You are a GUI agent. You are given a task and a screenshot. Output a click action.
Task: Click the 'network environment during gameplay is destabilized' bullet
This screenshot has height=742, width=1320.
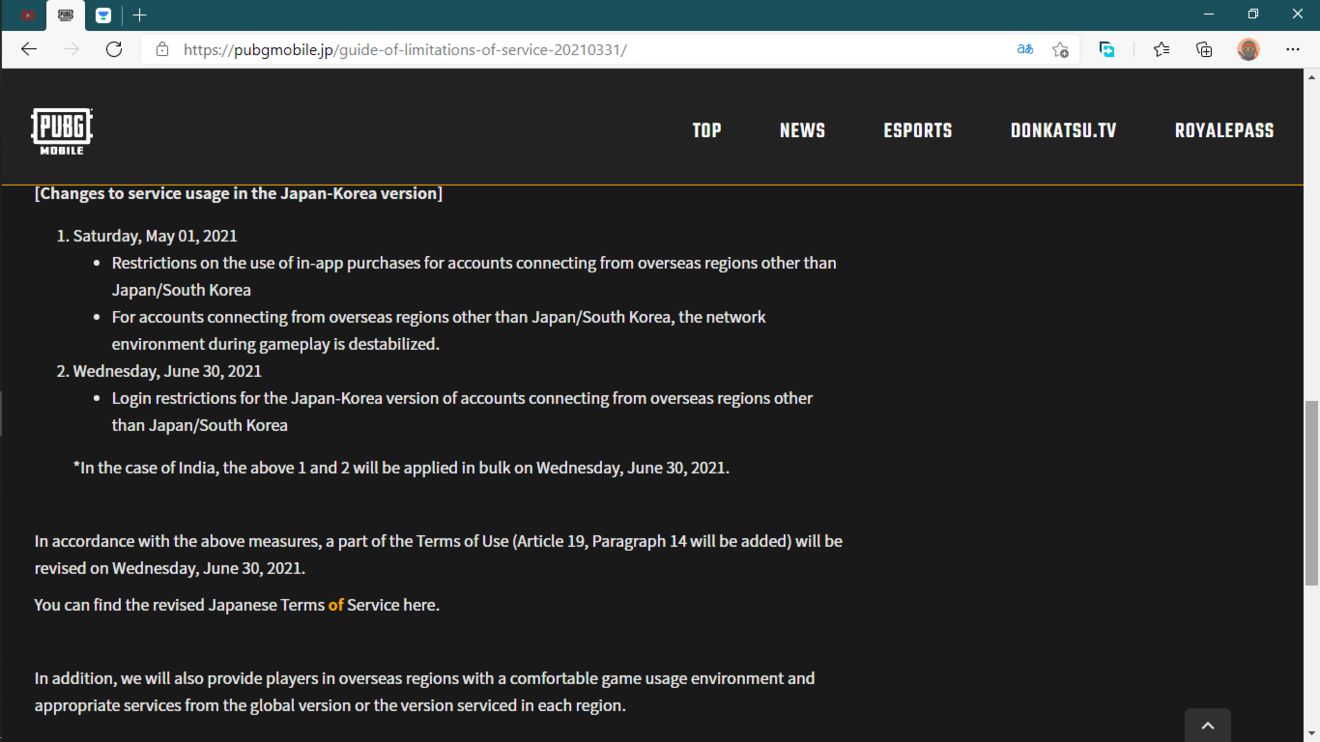439,330
